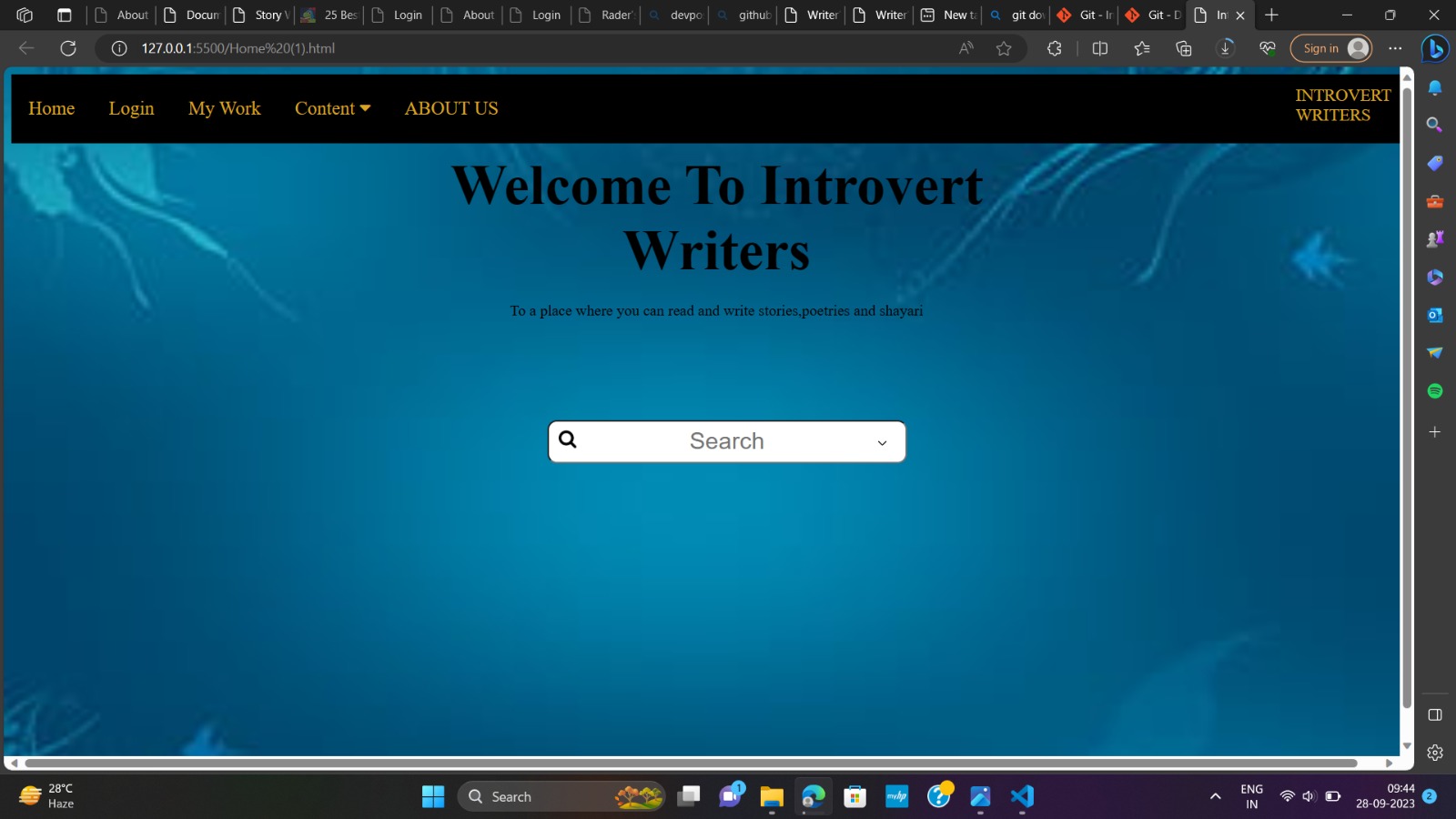Switch to the Docum tab
Screen dimensions: 1456x819
coord(192,15)
